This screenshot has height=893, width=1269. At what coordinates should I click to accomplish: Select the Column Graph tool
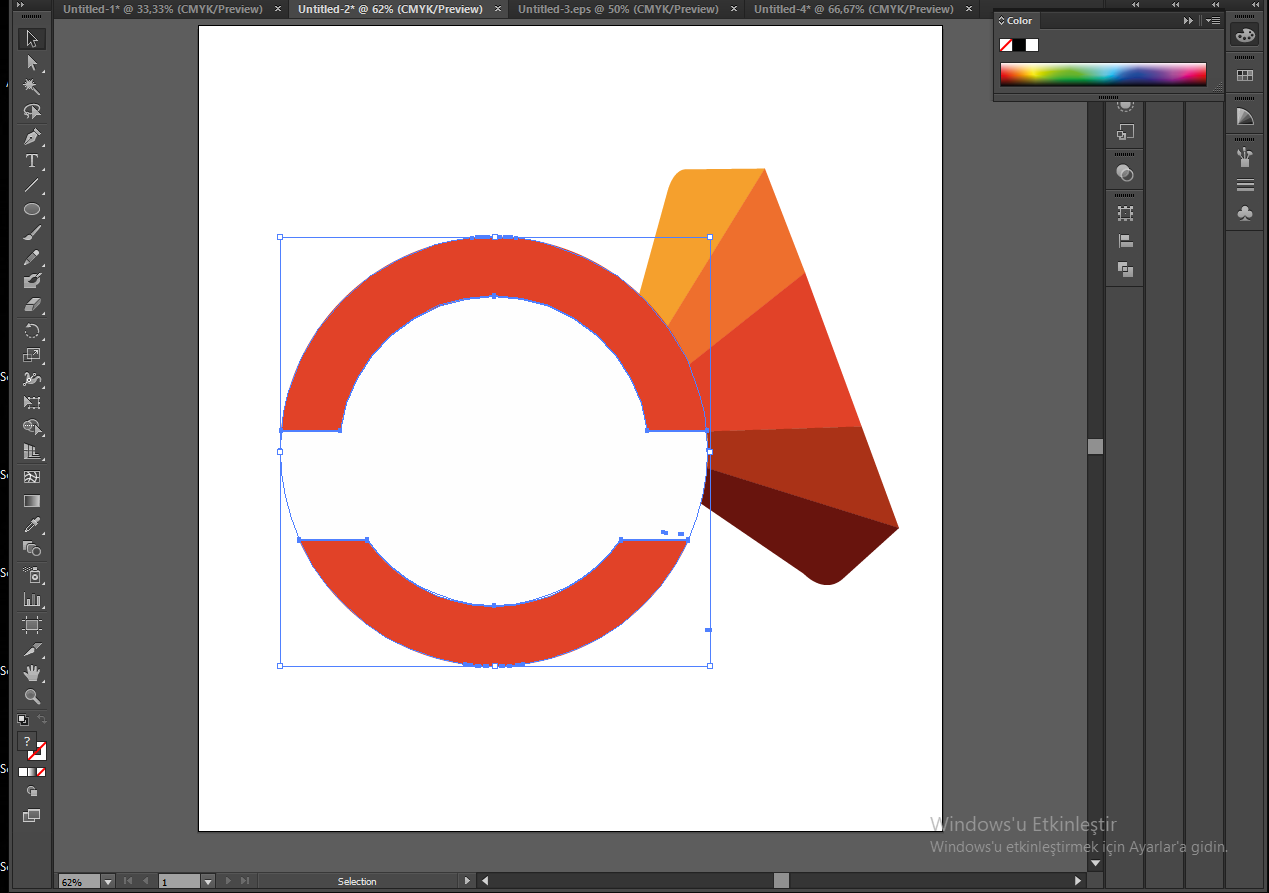[x=32, y=599]
